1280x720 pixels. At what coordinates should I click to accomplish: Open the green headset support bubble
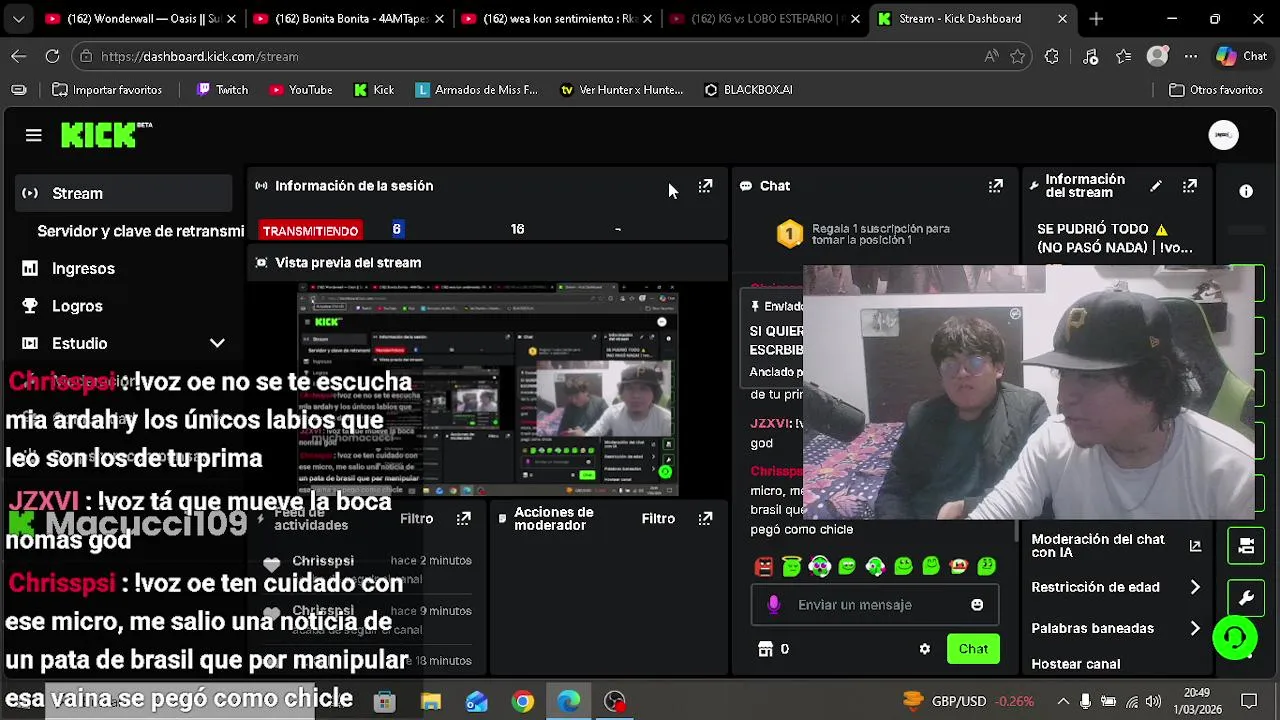(1235, 637)
